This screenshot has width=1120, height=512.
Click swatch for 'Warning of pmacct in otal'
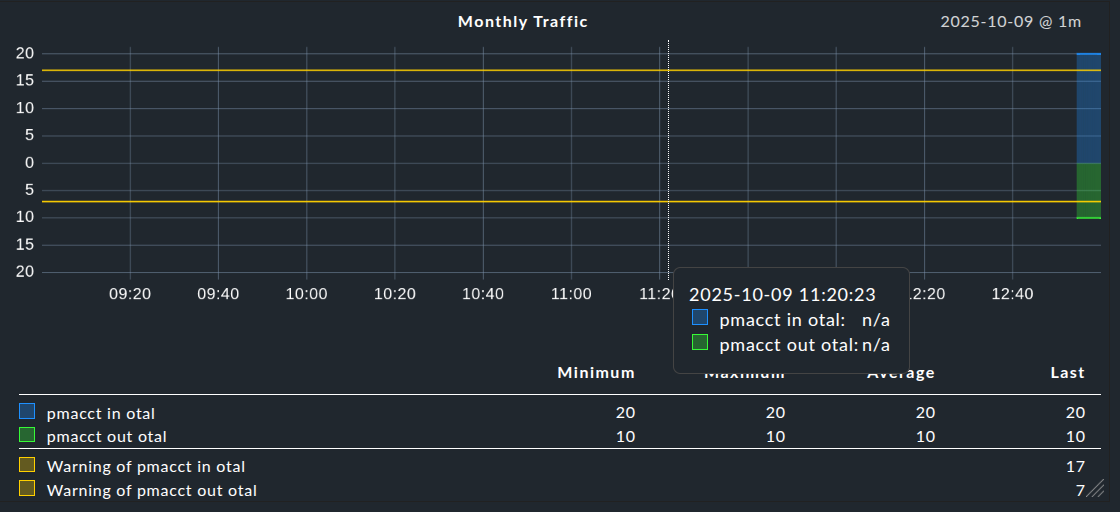(27, 465)
